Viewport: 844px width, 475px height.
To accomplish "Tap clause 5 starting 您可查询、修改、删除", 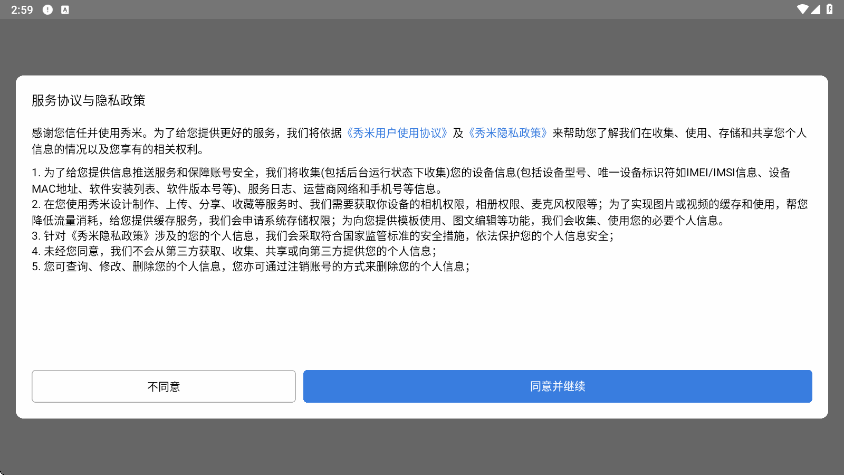I will click(251, 266).
